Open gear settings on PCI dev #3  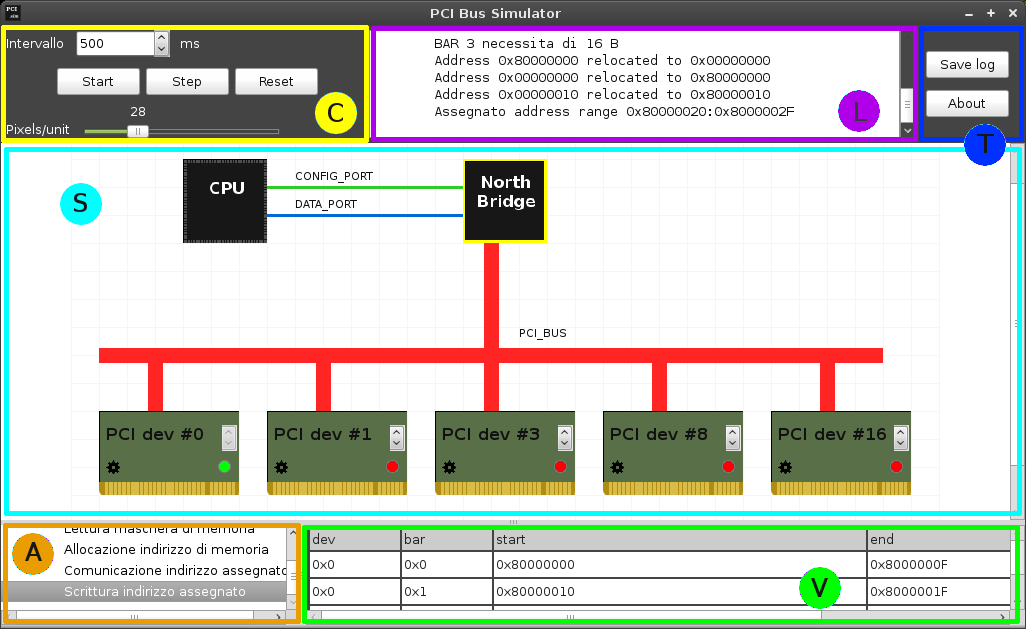450,467
